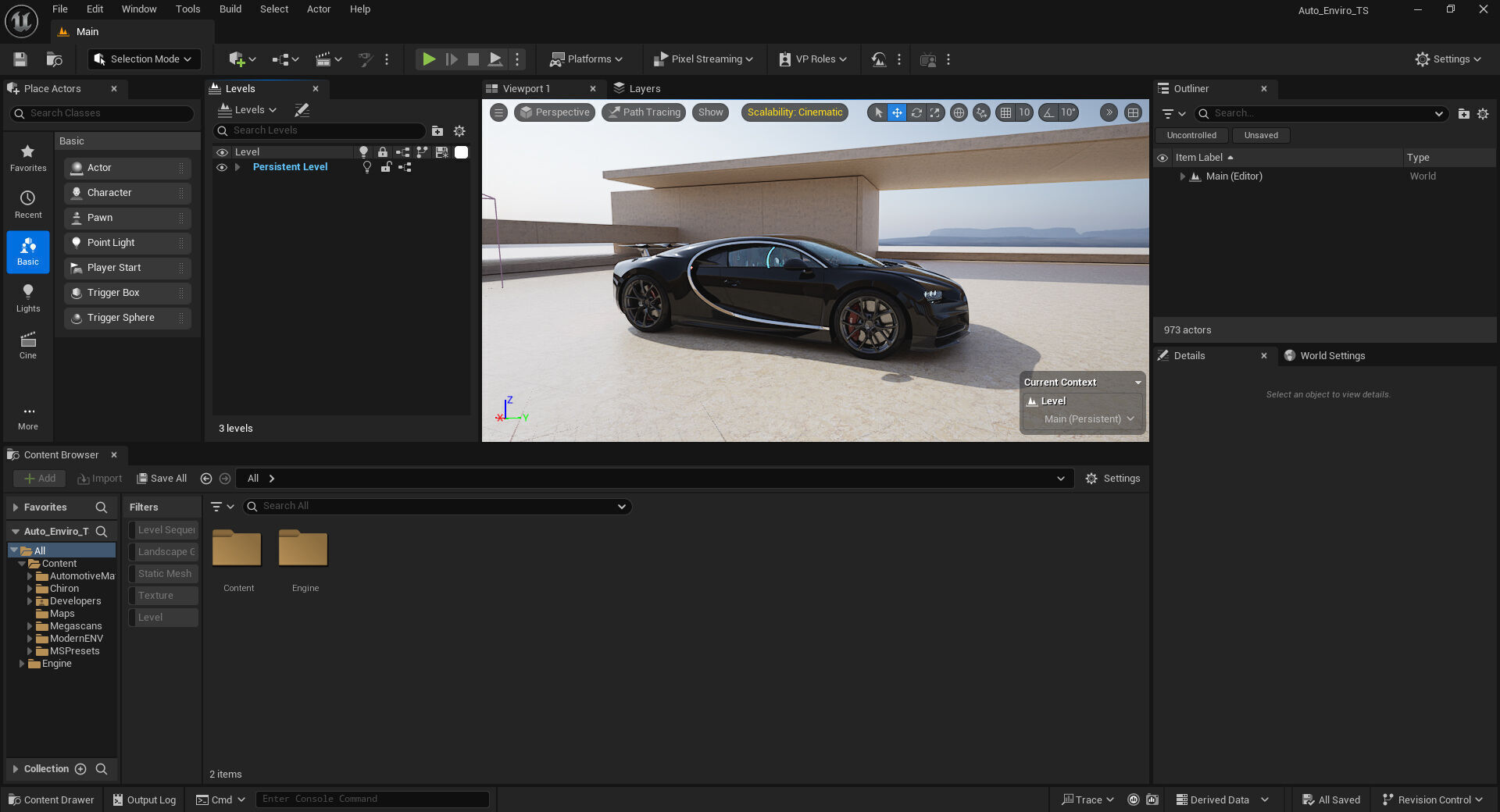The image size is (1500, 812).
Task: Open the Cine category in Place Actors
Action: (x=28, y=345)
